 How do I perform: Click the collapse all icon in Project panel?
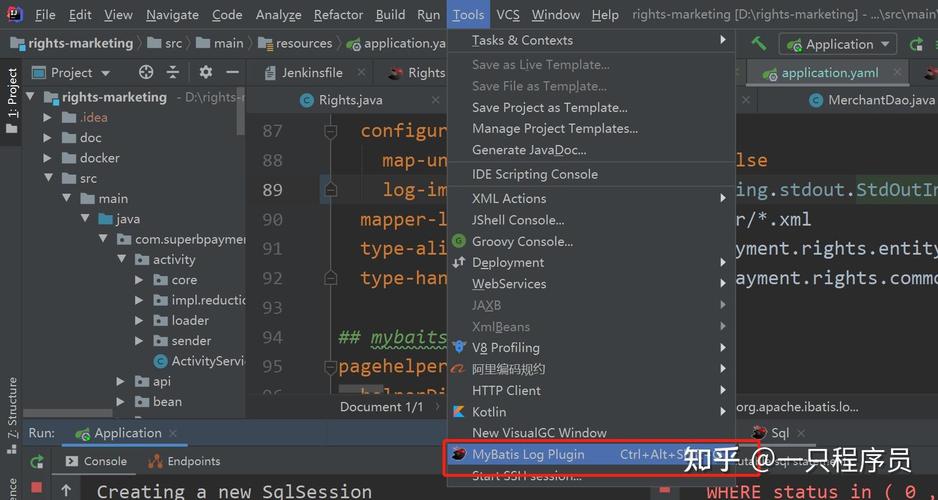173,73
